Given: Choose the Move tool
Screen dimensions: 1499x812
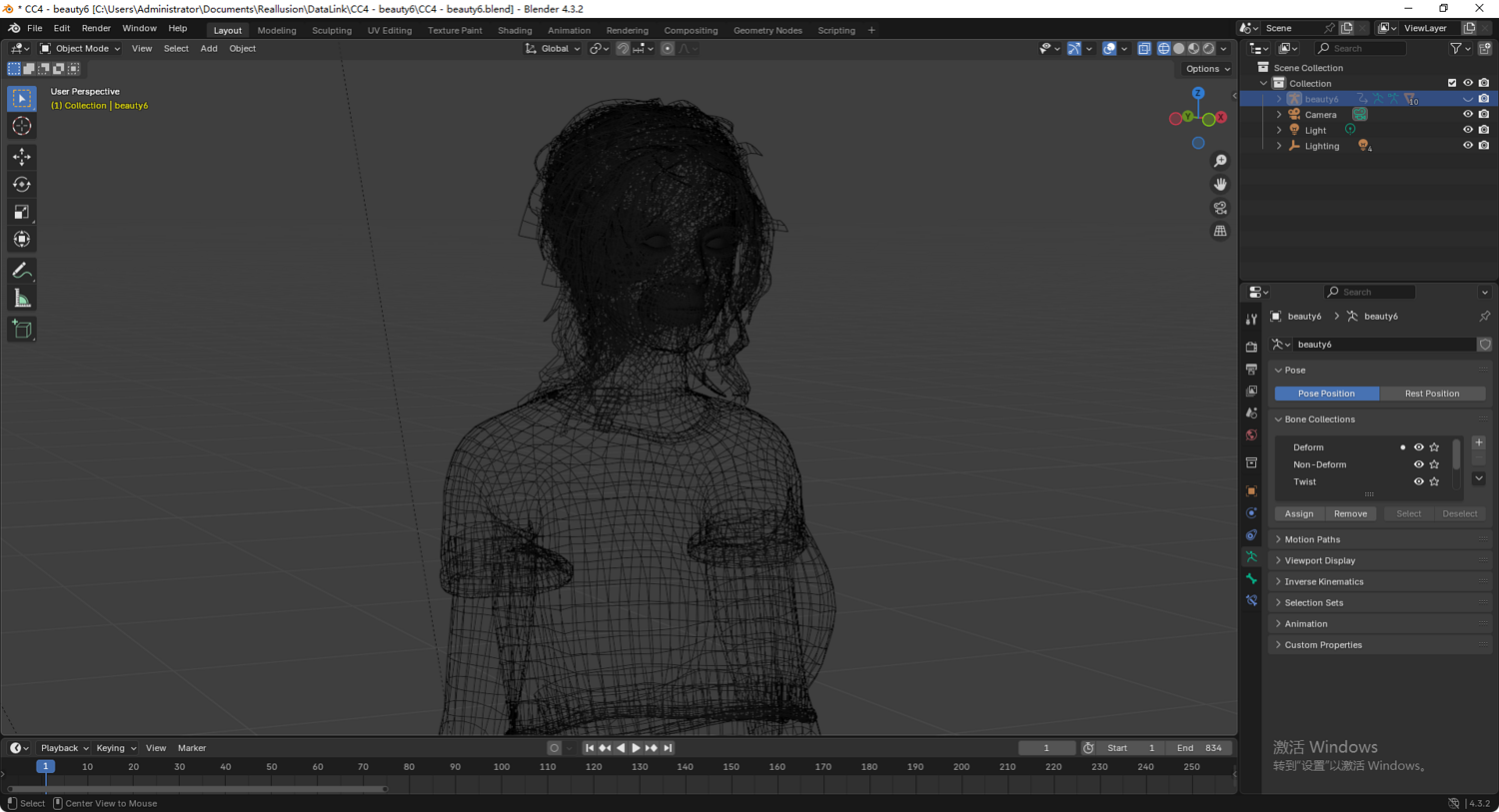Looking at the screenshot, I should coord(22,157).
